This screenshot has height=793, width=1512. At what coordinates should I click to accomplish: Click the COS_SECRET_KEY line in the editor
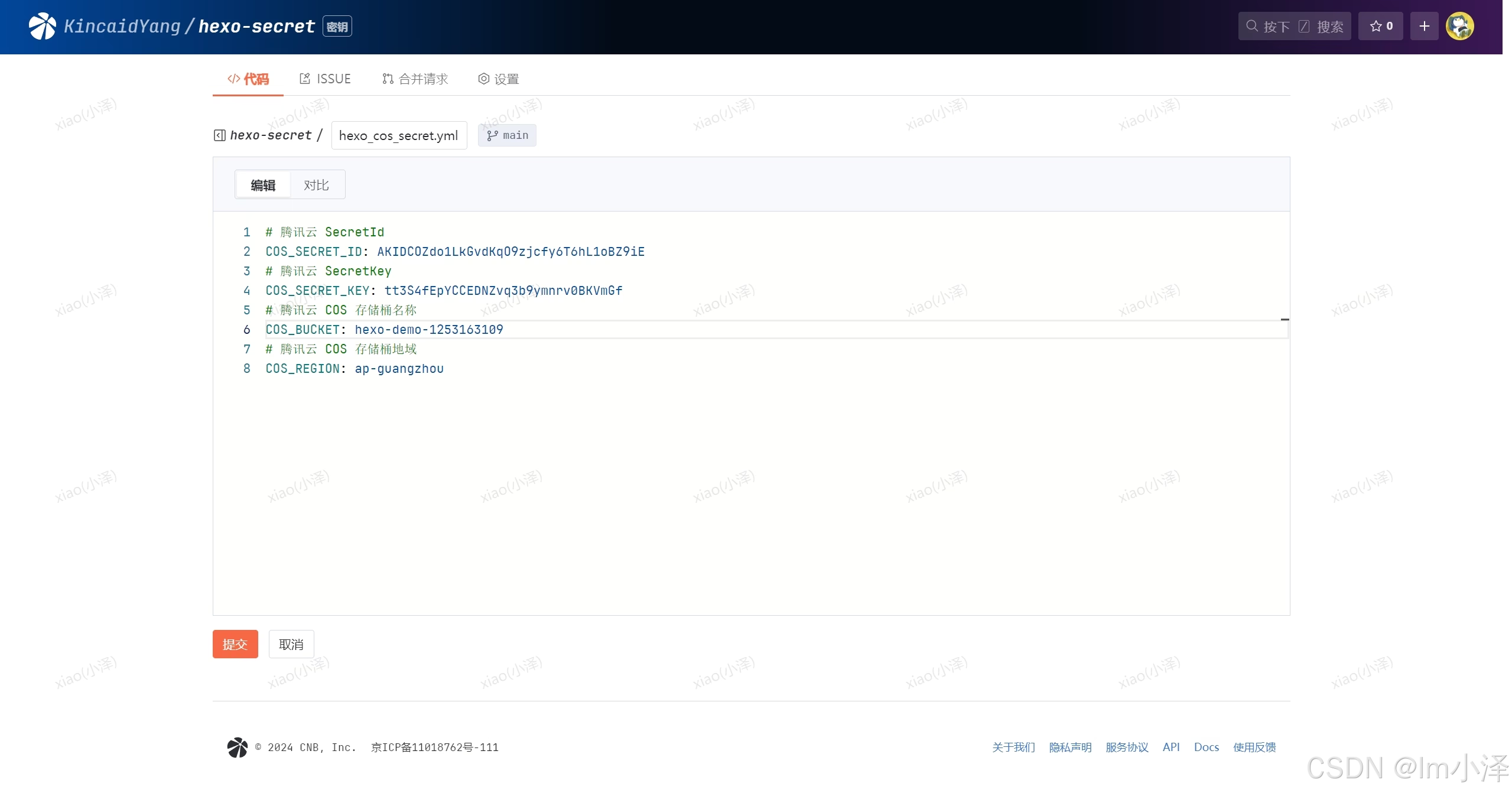click(444, 291)
